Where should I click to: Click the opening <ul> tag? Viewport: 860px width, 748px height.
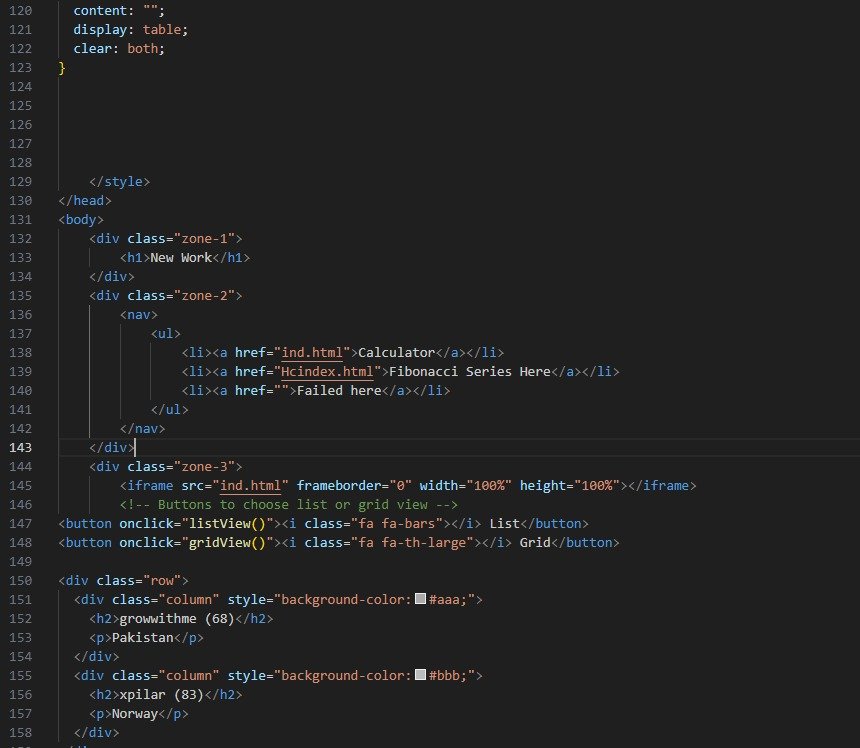(166, 333)
